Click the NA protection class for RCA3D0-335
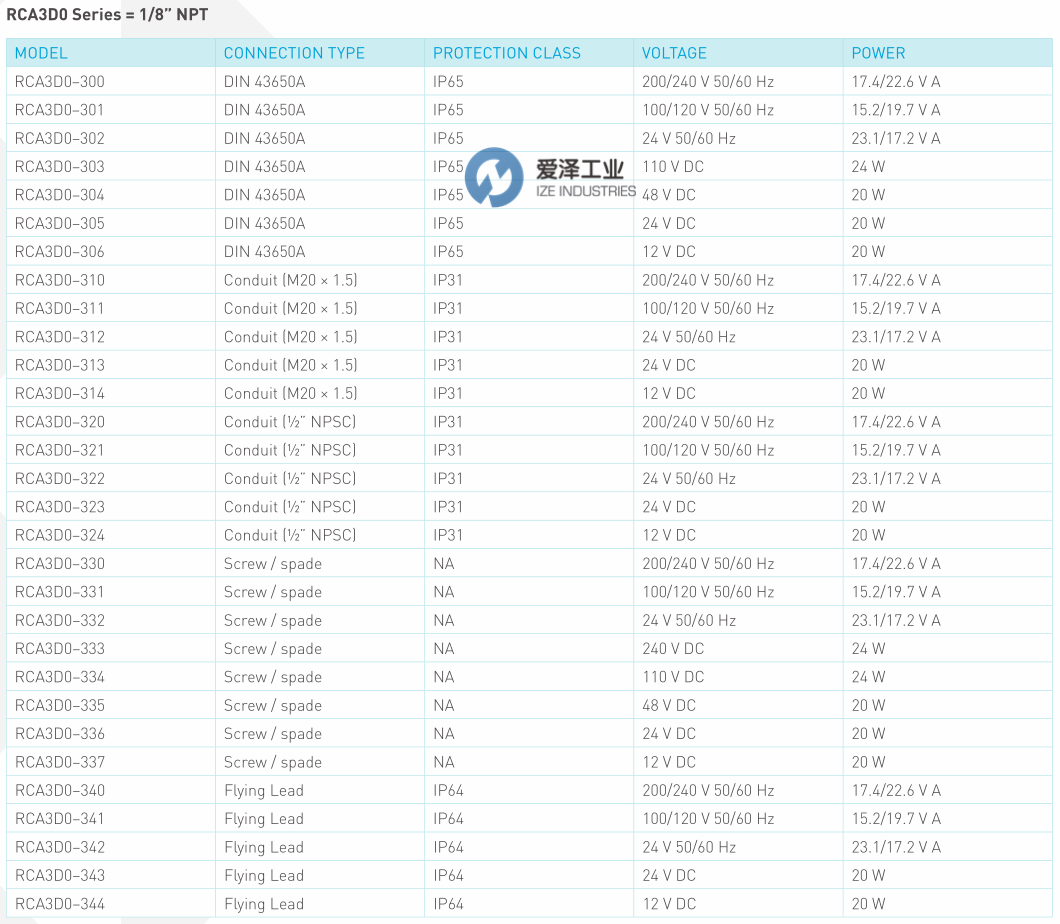Image resolution: width=1060 pixels, height=924 pixels. pos(443,705)
